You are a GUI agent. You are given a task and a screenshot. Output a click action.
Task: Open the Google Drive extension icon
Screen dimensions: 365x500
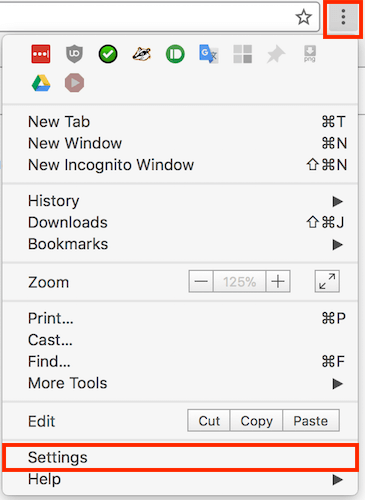coord(41,83)
